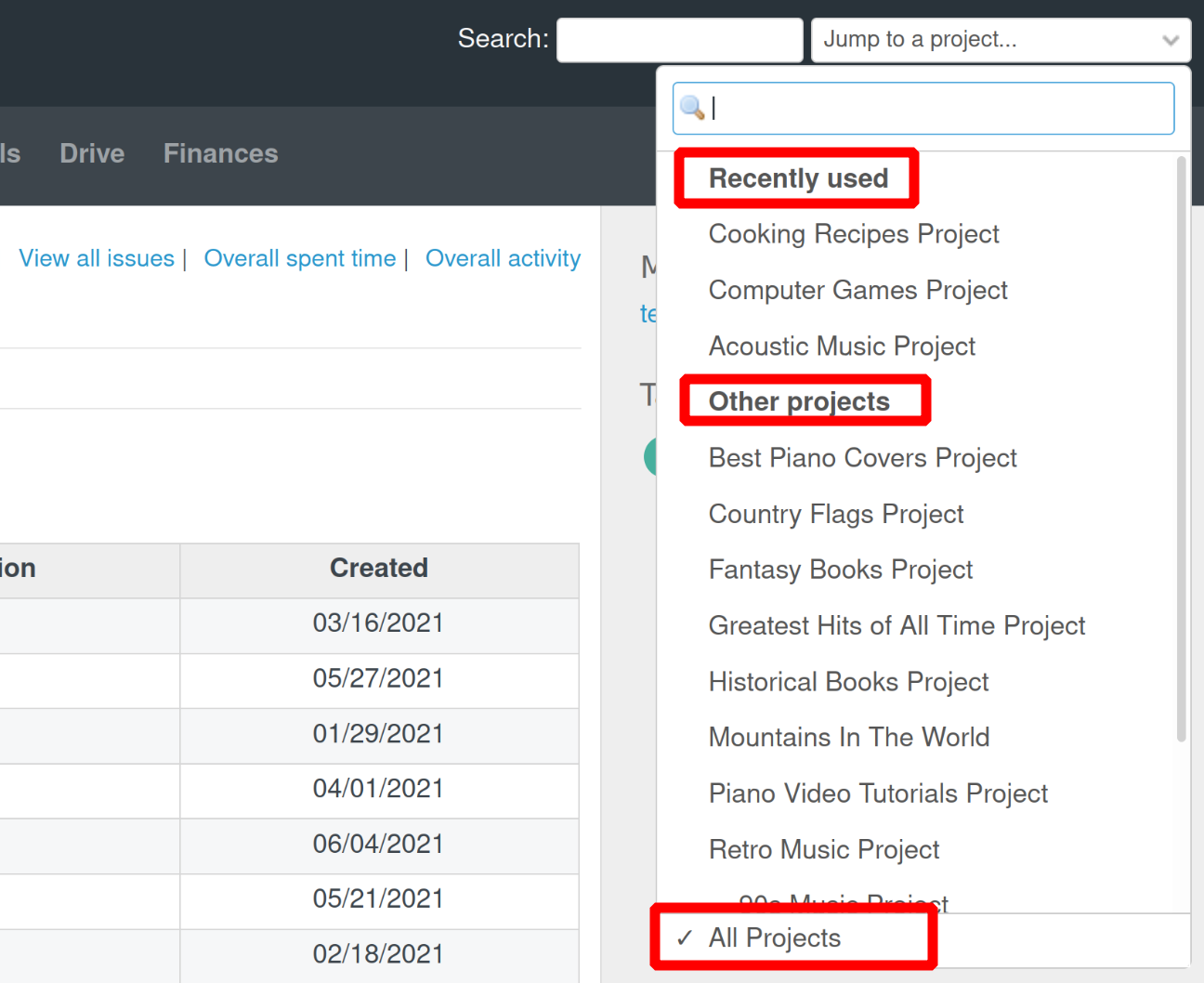
Task: Open Overall spent time report
Action: click(x=299, y=258)
